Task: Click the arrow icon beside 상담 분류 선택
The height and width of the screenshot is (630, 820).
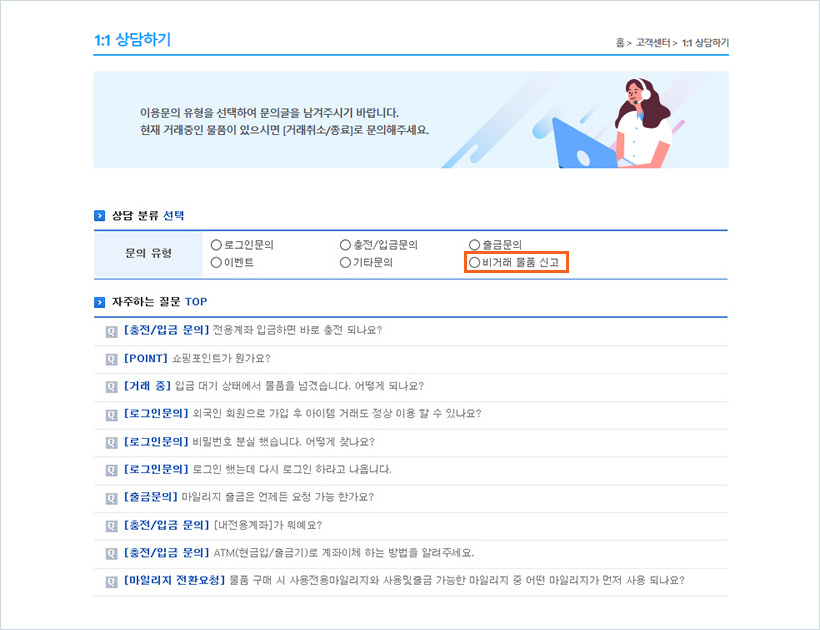Action: tap(99, 215)
